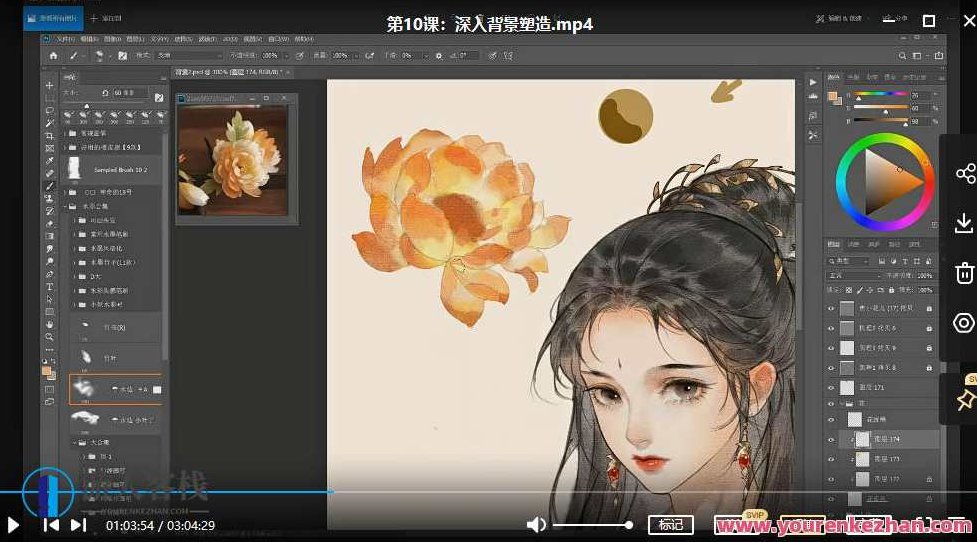Open the Actions panel play icon

click(813, 82)
